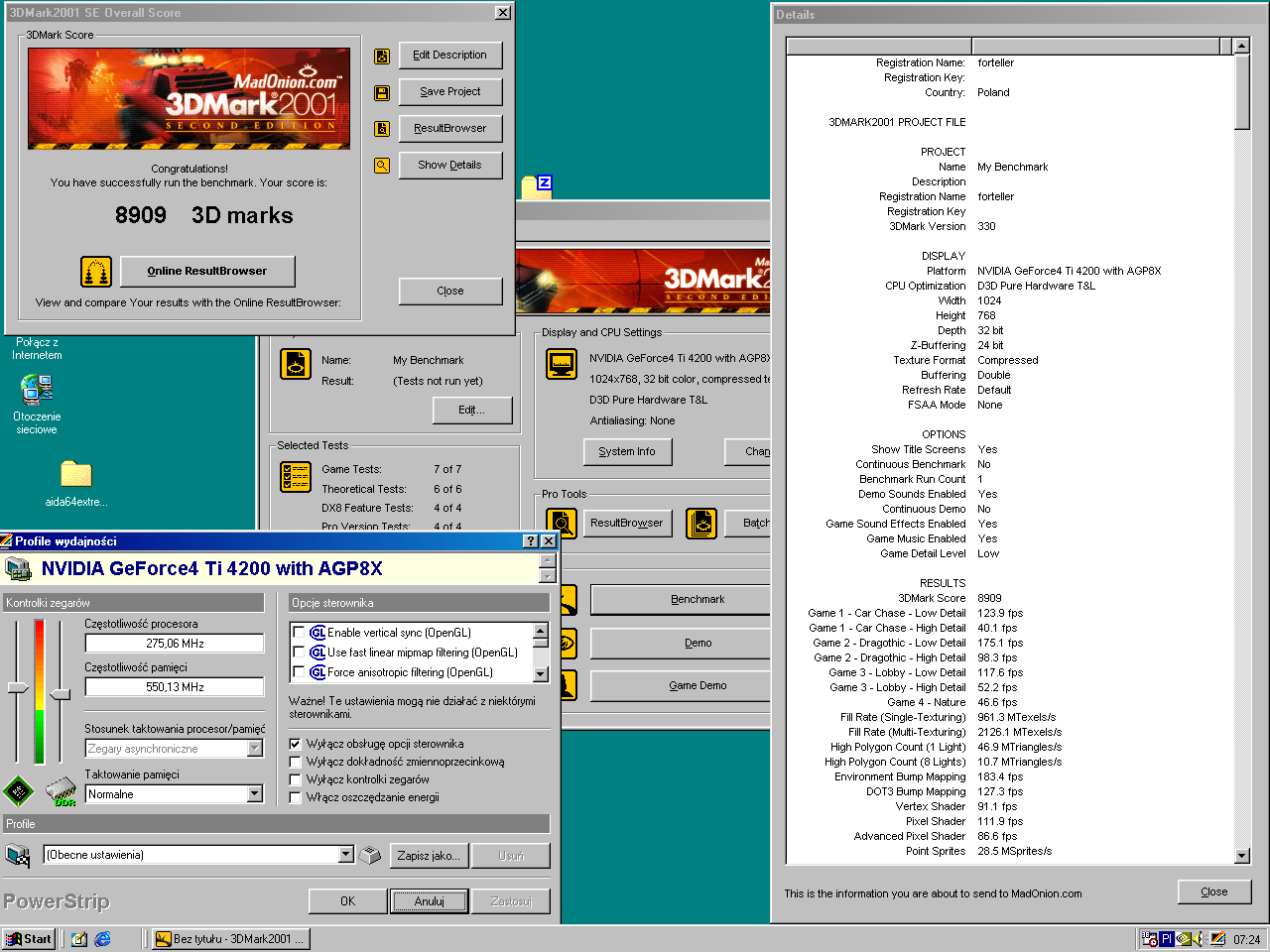The image size is (1270, 952).
Task: Click the down stepper in the GeForce4 header
Action: coord(547,576)
